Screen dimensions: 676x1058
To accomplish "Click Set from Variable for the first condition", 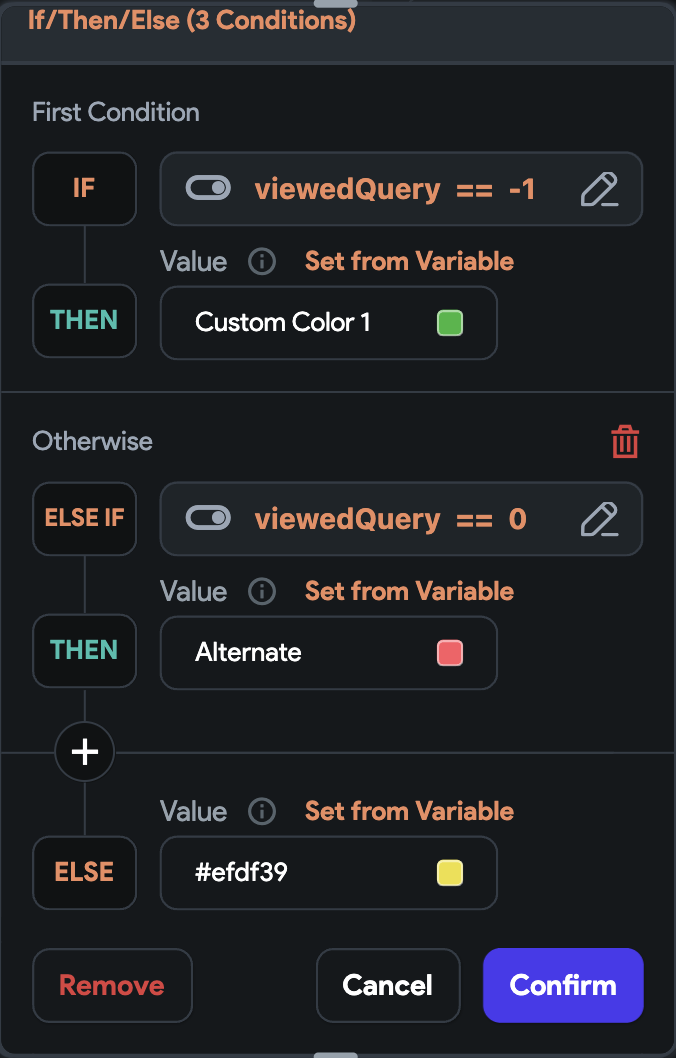I will click(408, 261).
